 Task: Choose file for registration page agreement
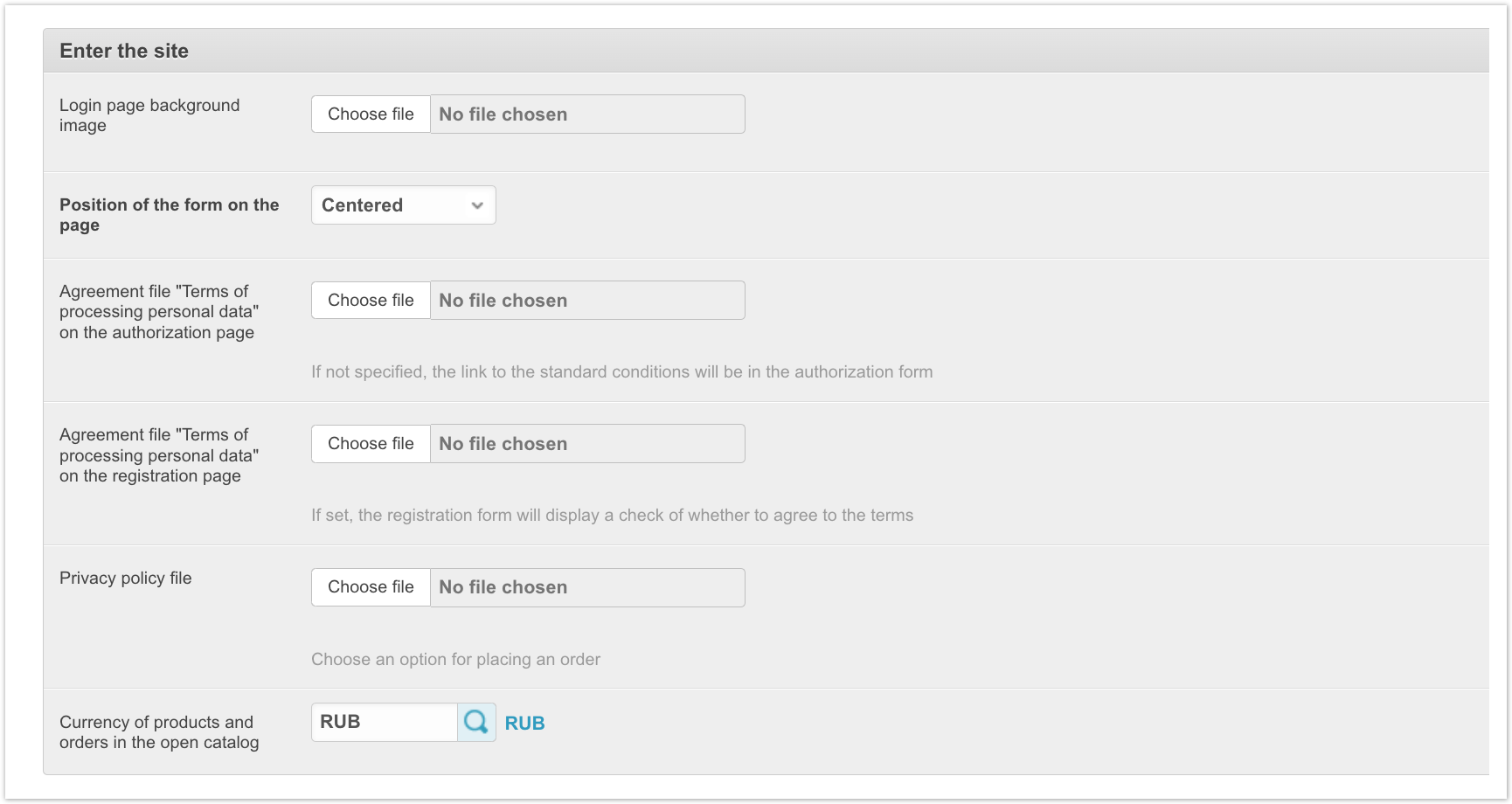pyautogui.click(x=371, y=444)
